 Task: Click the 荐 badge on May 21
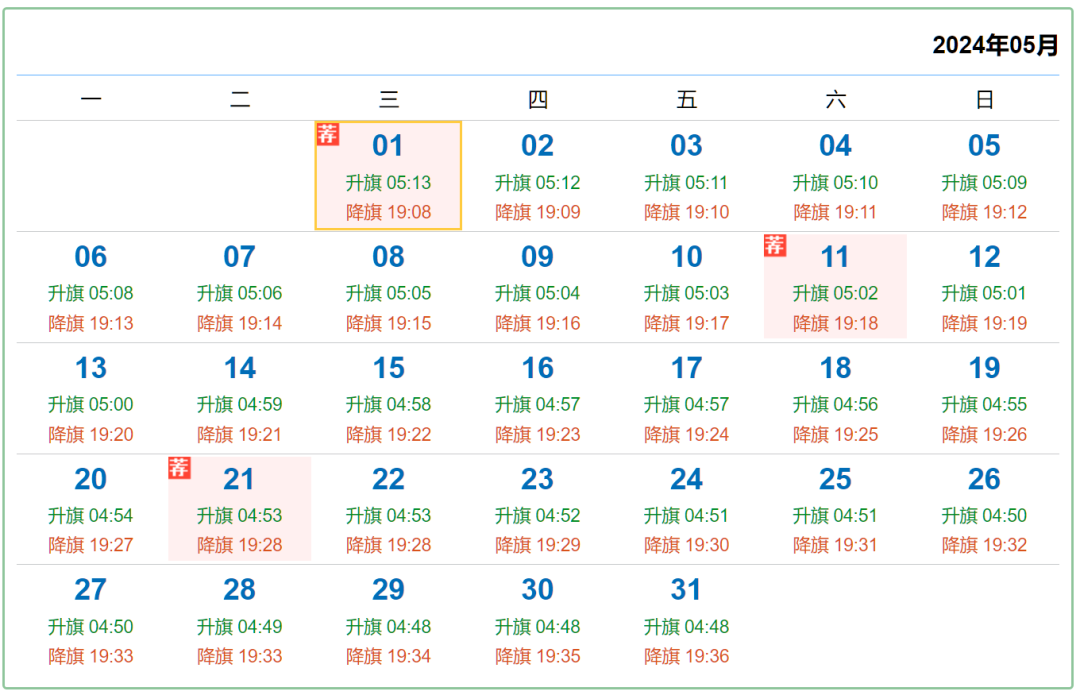coord(179,467)
